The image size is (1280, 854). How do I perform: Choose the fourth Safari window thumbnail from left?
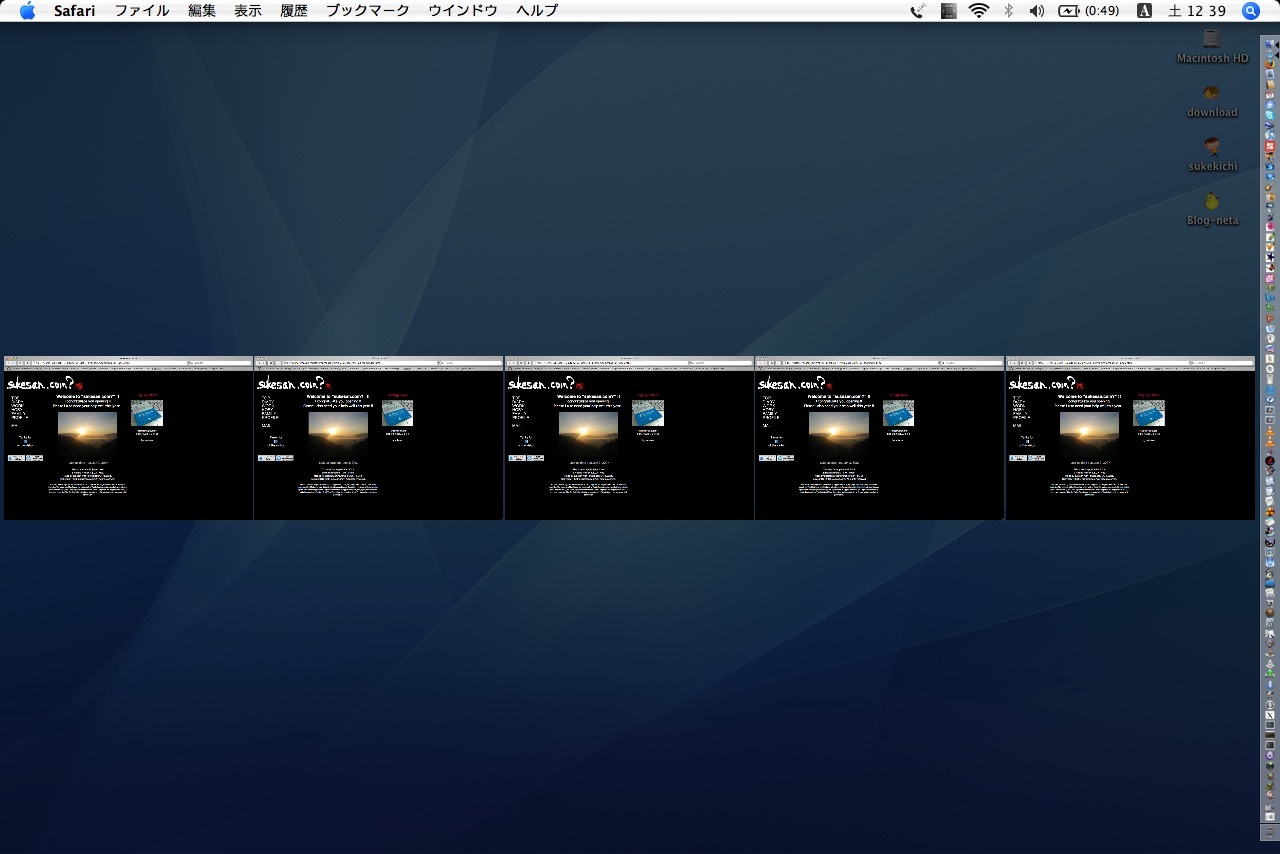coord(879,438)
